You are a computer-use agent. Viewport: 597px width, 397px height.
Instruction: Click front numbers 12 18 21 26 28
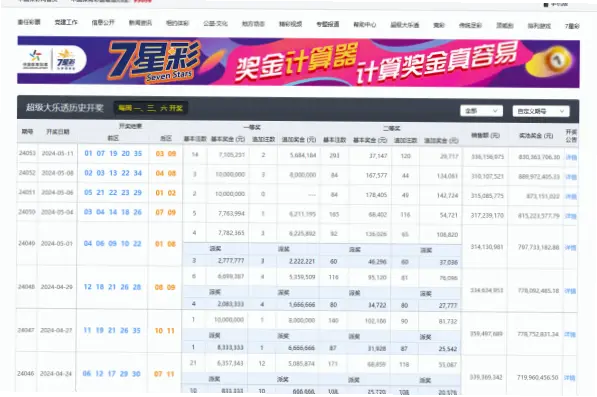[112, 287]
